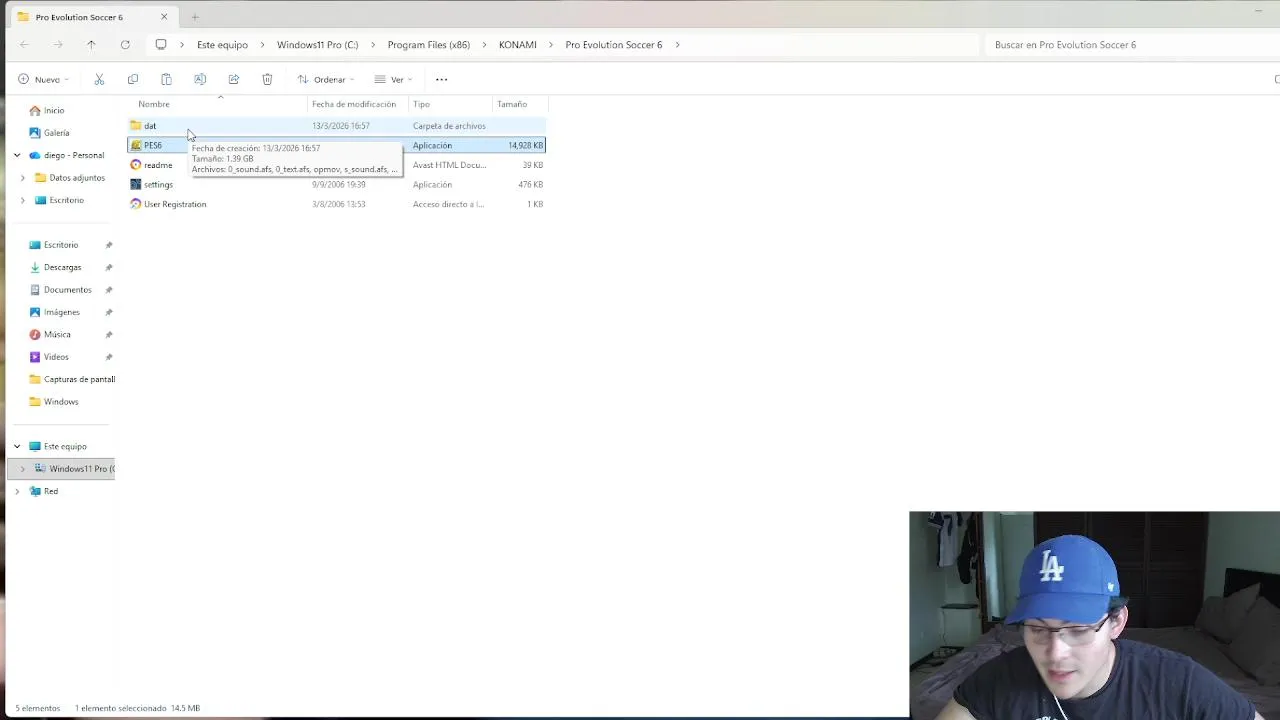Expand the Red network node
Screen dimensions: 1280x720
click(x=17, y=491)
